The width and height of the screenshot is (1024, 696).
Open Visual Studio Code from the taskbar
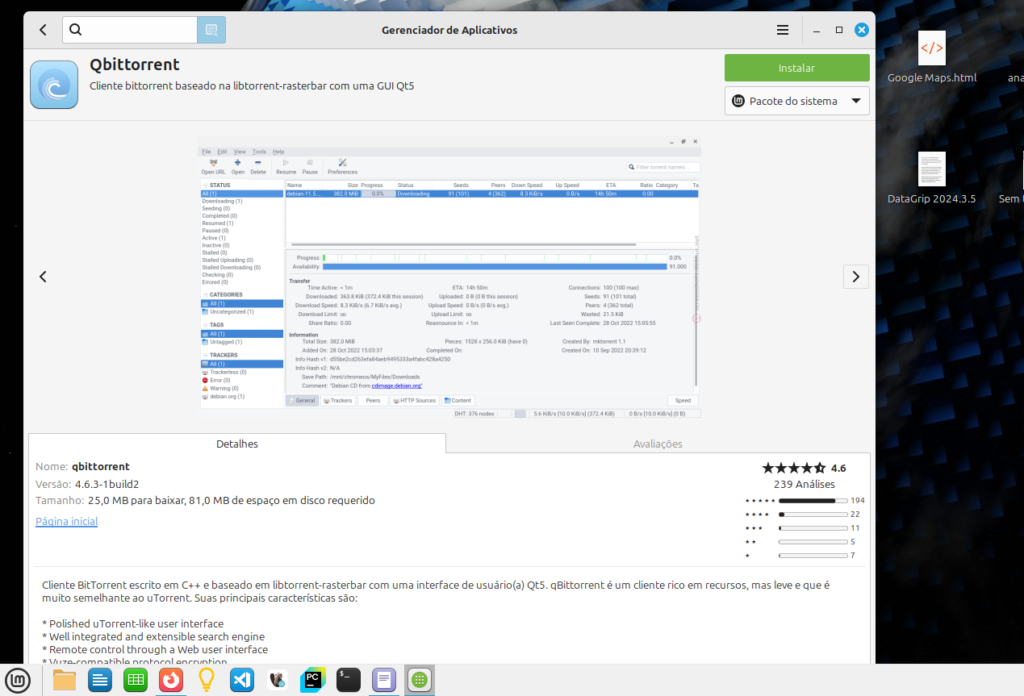tap(241, 680)
